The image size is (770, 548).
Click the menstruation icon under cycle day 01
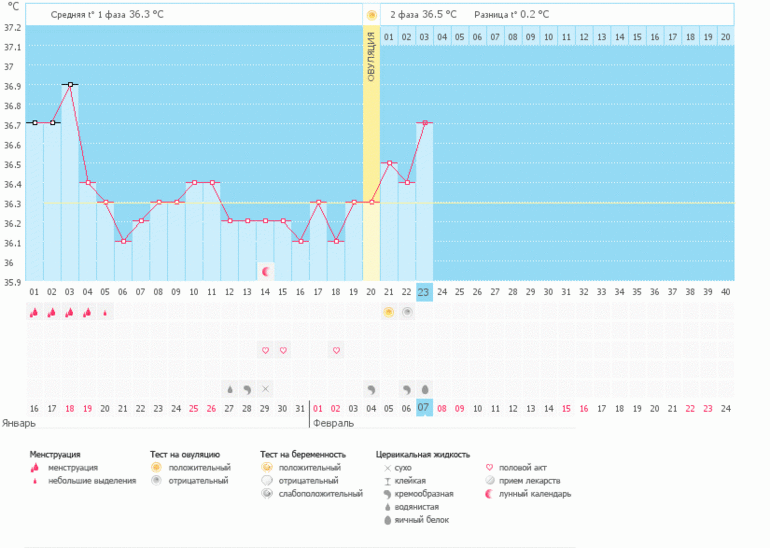point(34,312)
